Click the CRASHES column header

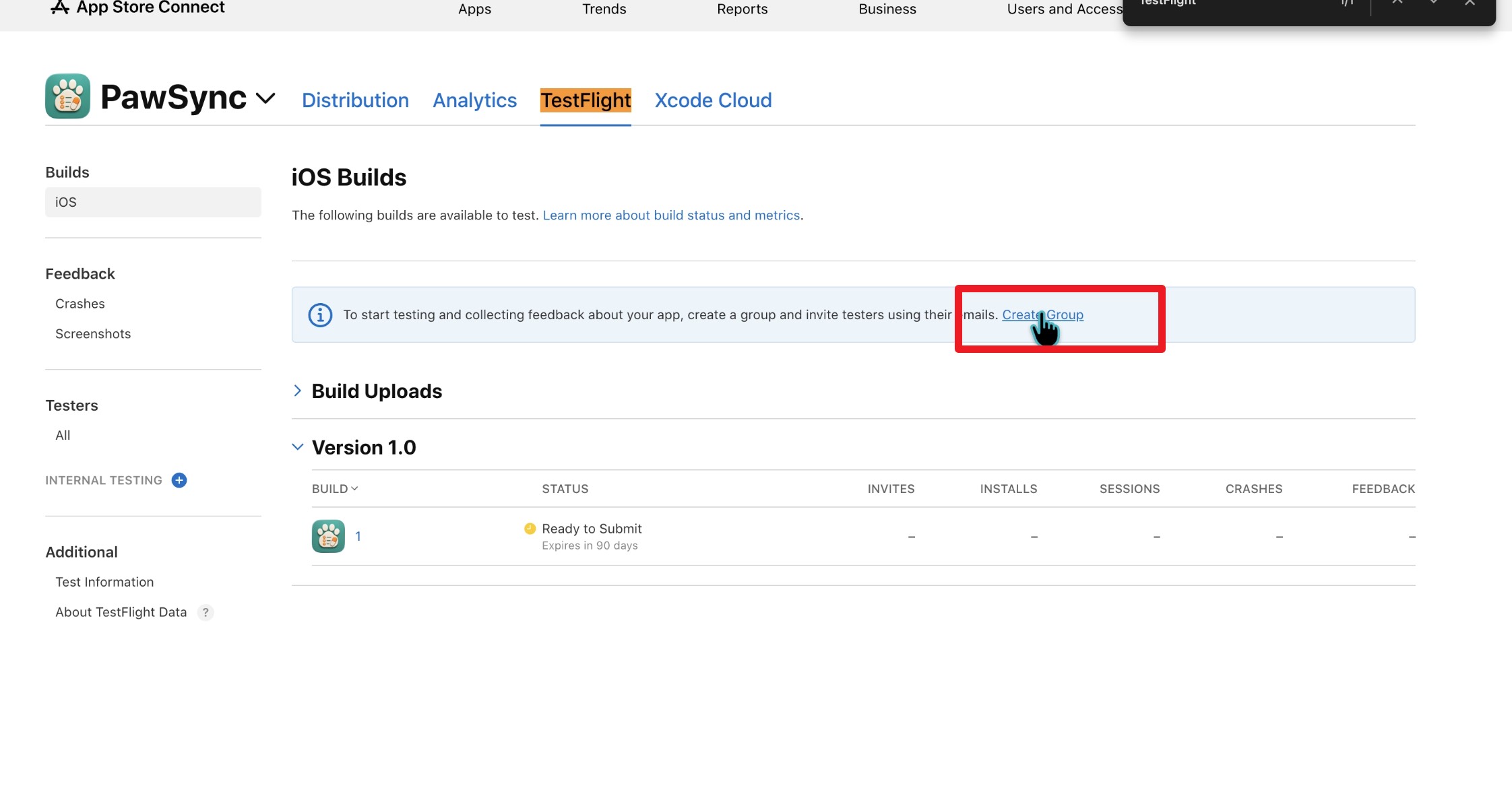click(x=1253, y=489)
